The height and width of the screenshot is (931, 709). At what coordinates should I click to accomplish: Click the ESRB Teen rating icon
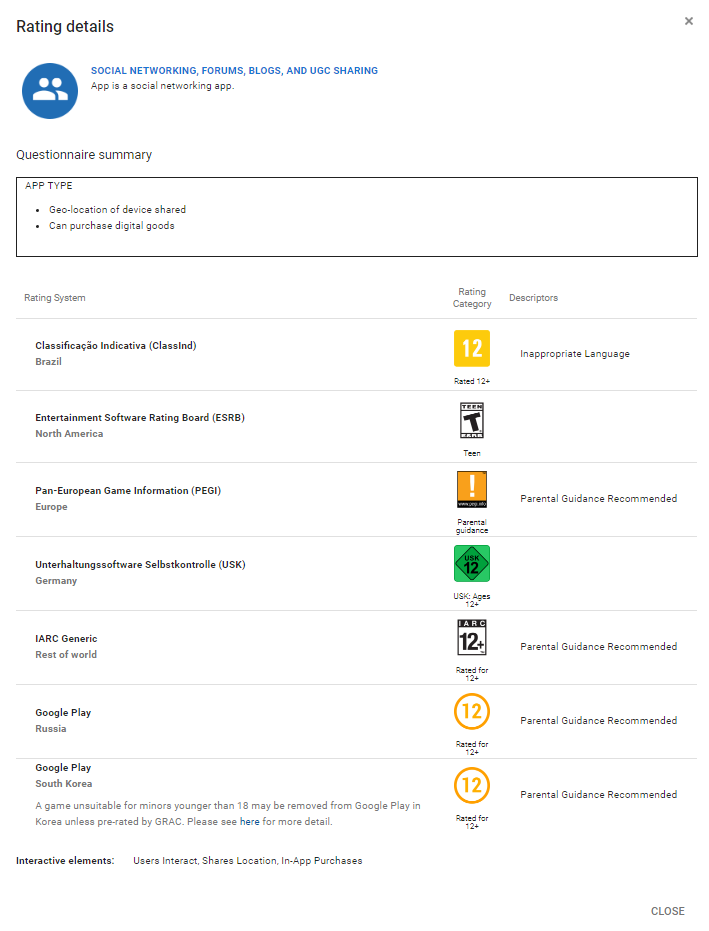point(472,420)
